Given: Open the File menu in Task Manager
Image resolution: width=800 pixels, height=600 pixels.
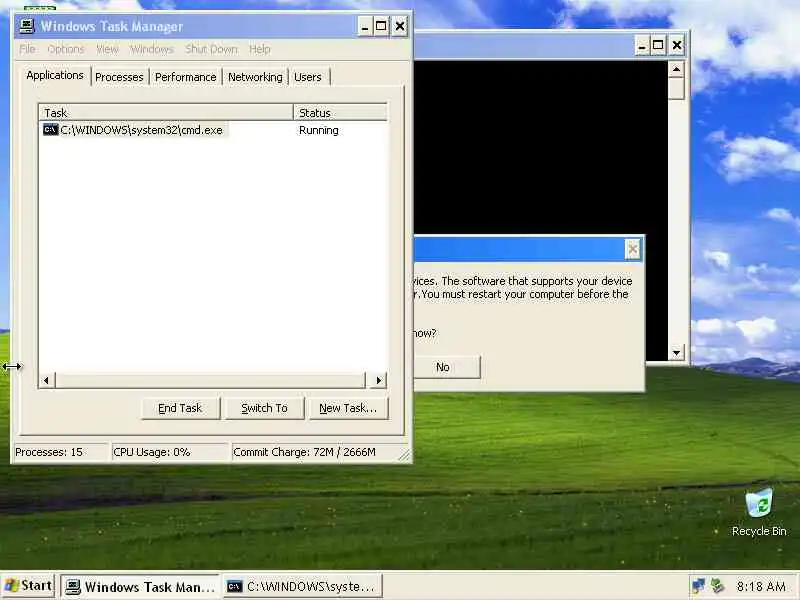Looking at the screenshot, I should 28,49.
